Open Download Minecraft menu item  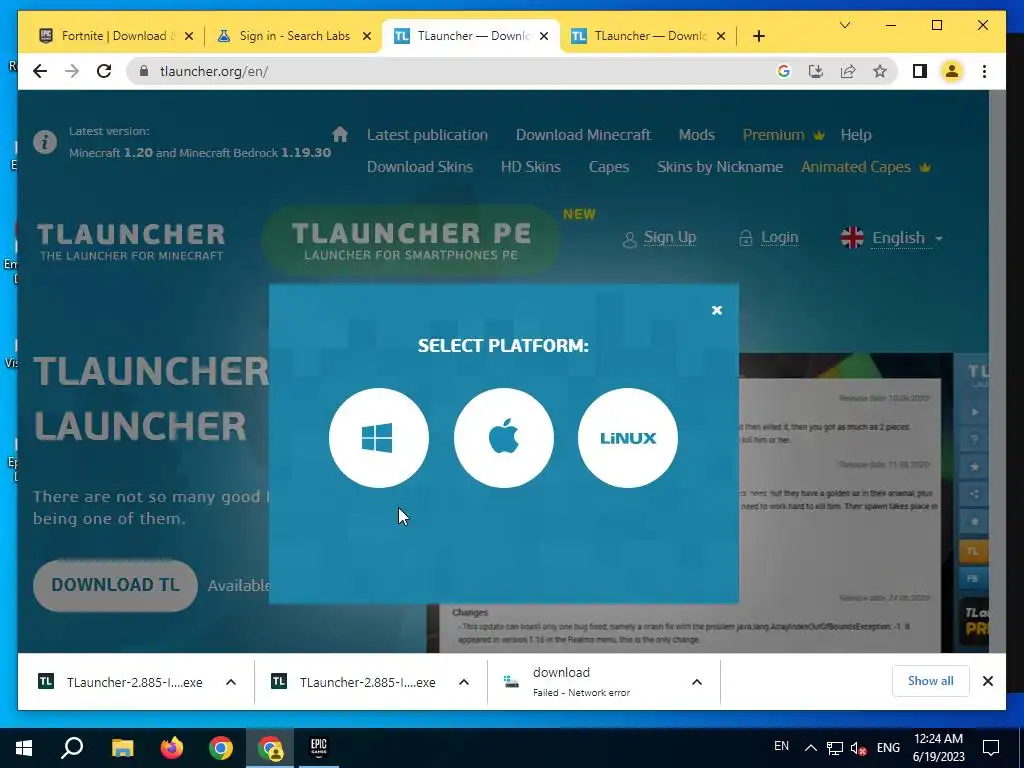(583, 135)
